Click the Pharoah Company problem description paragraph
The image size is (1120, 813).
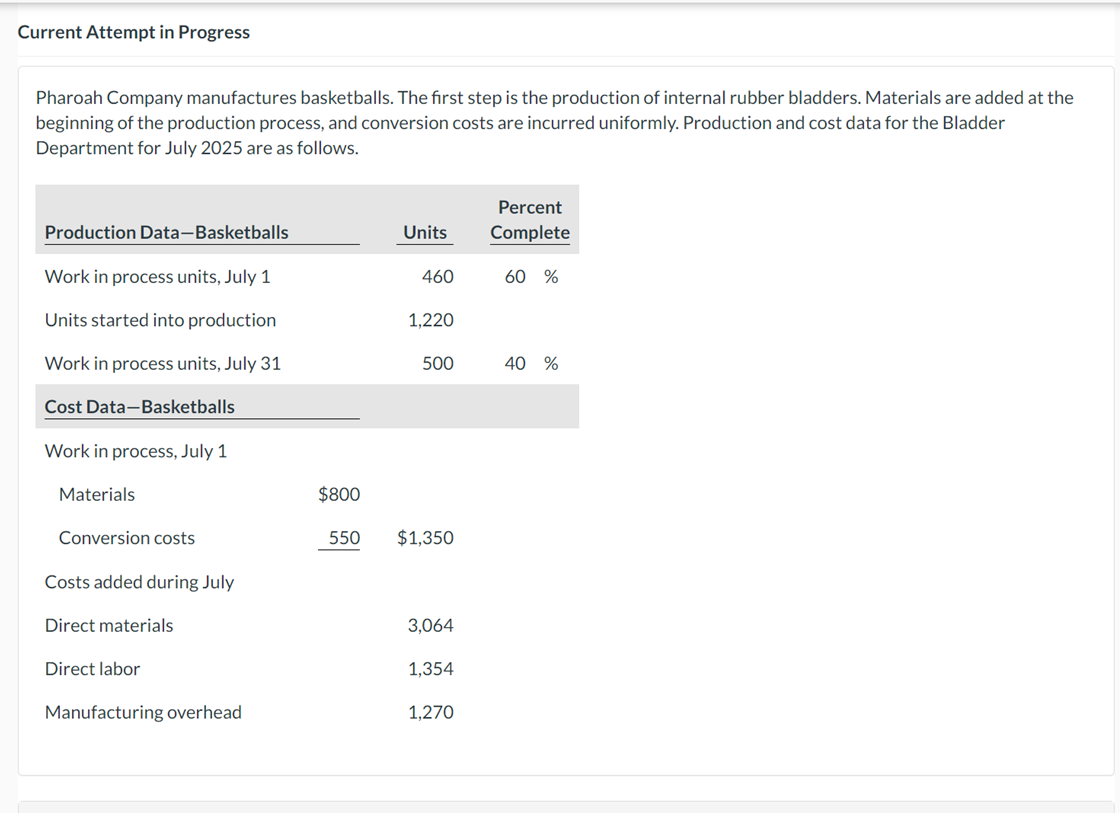point(554,123)
